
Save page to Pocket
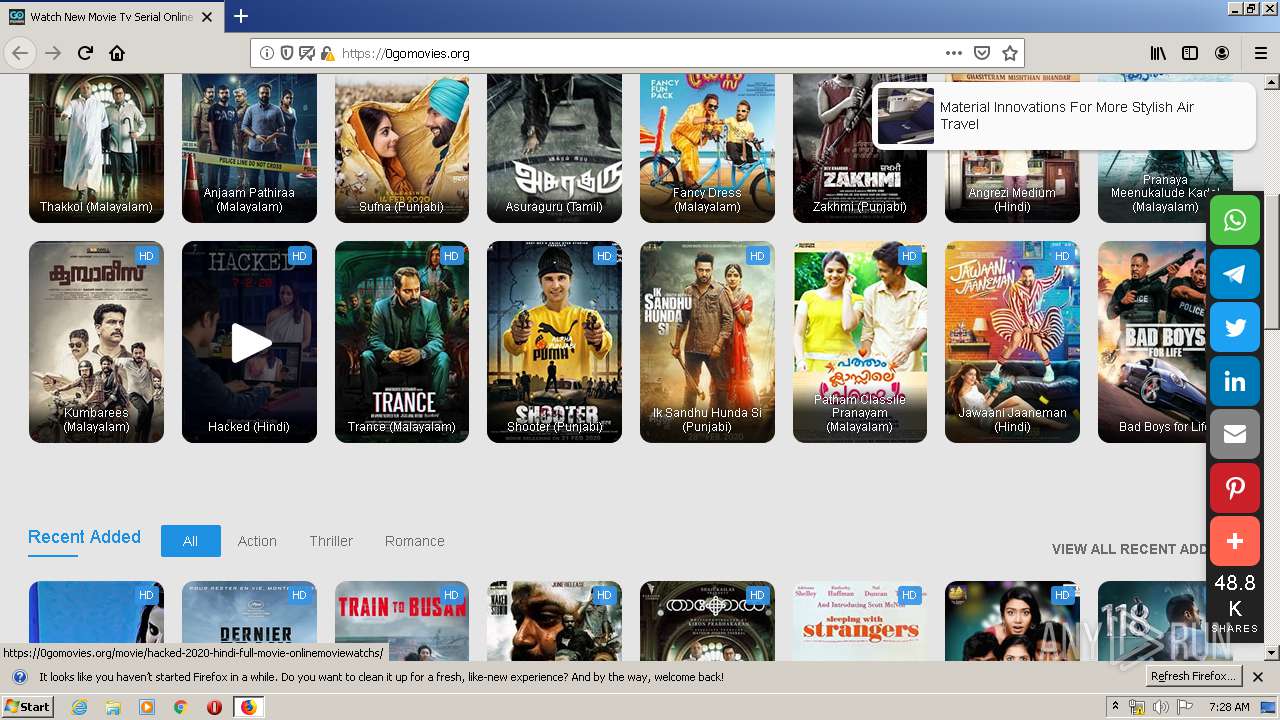tap(982, 53)
